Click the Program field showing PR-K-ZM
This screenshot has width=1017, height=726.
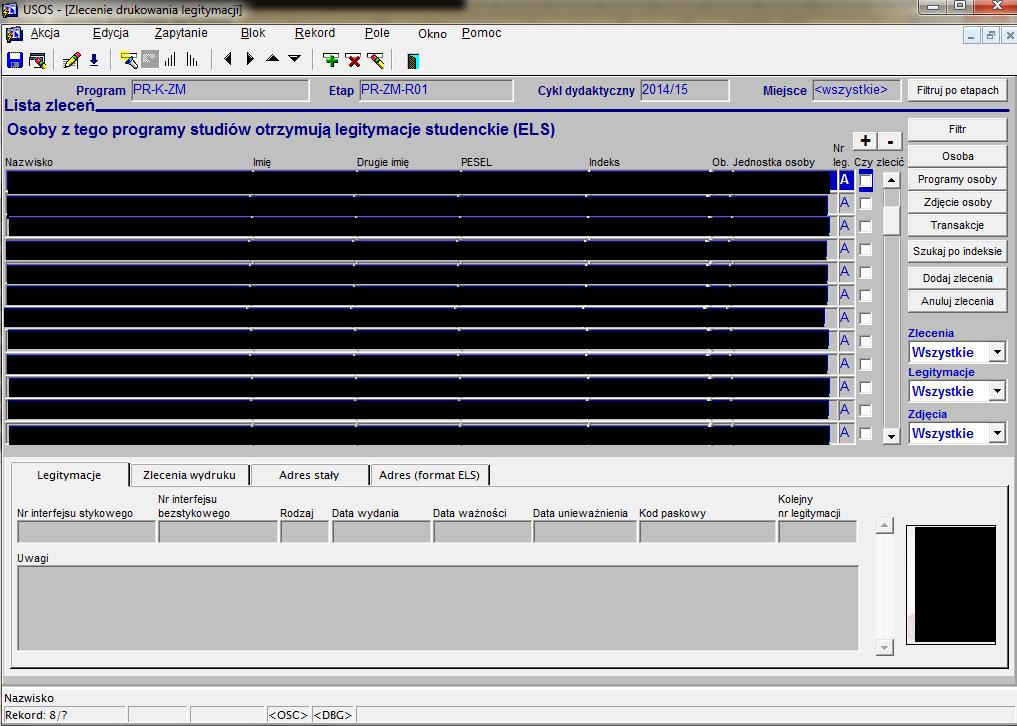click(x=220, y=90)
